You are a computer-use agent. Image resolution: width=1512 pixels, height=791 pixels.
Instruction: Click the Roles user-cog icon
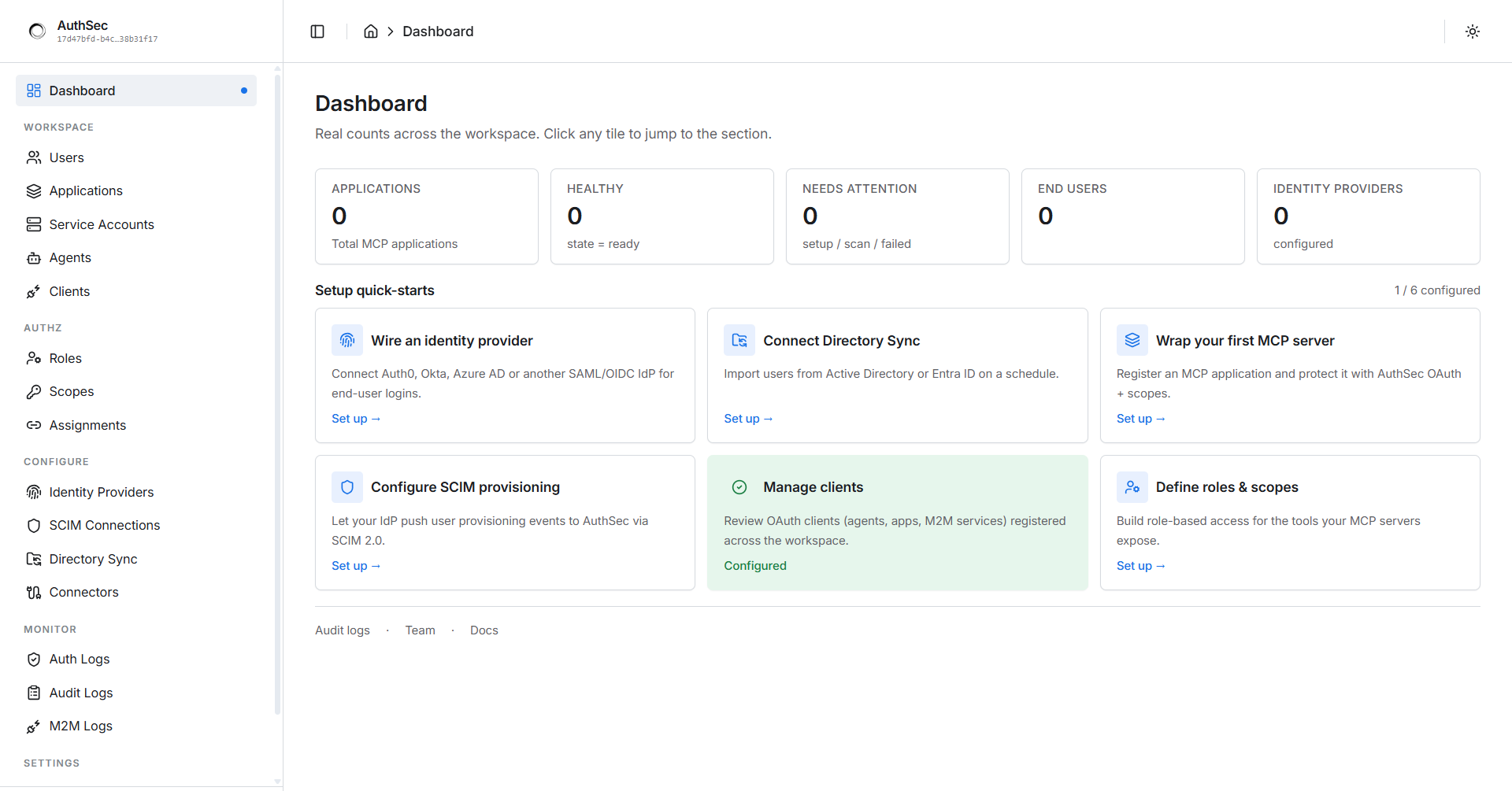coord(34,358)
